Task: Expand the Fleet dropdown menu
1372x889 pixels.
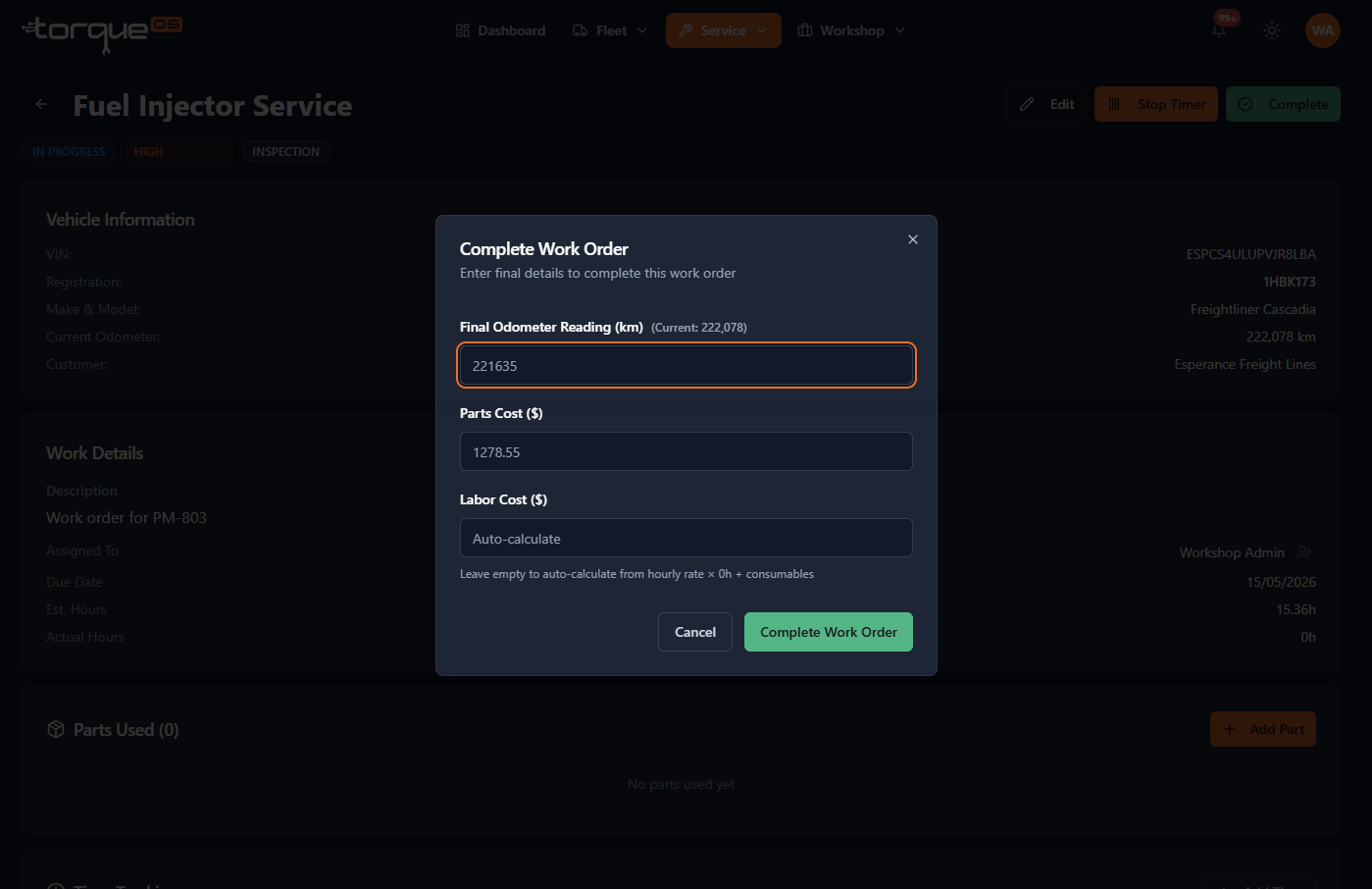Action: (x=610, y=30)
